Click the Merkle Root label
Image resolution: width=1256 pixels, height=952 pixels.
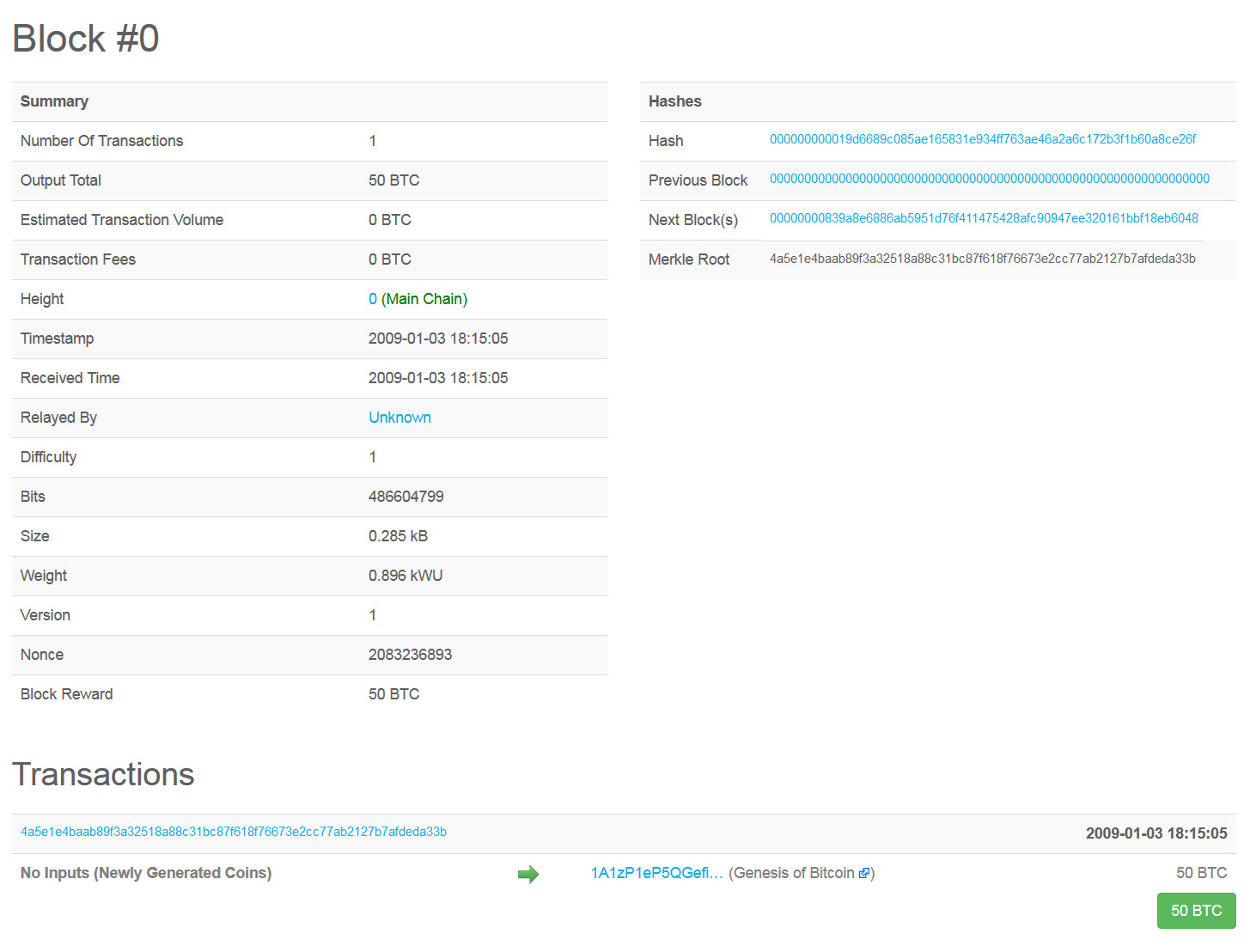(x=689, y=259)
